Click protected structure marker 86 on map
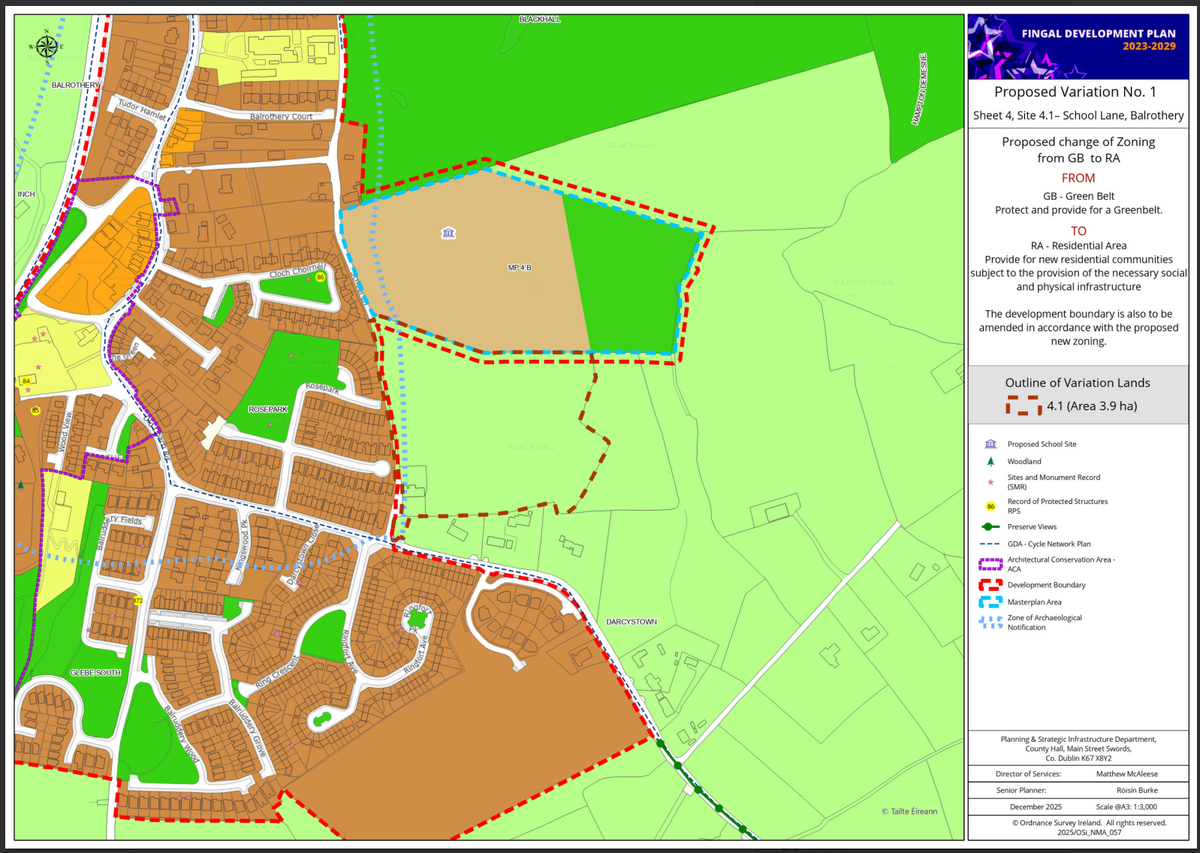 [x=319, y=277]
